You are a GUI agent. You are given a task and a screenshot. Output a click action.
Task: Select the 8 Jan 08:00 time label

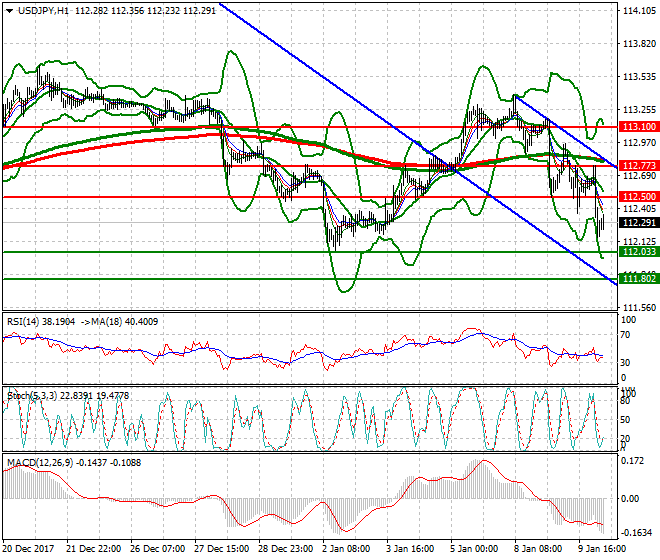(538, 549)
